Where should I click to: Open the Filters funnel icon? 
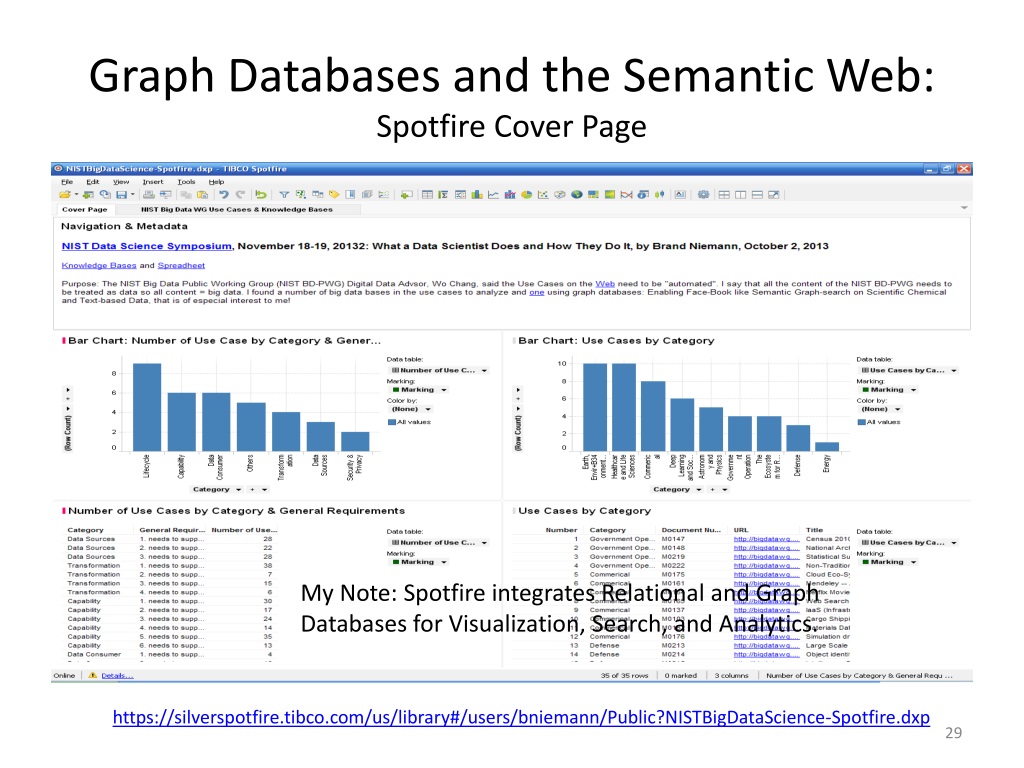(284, 195)
